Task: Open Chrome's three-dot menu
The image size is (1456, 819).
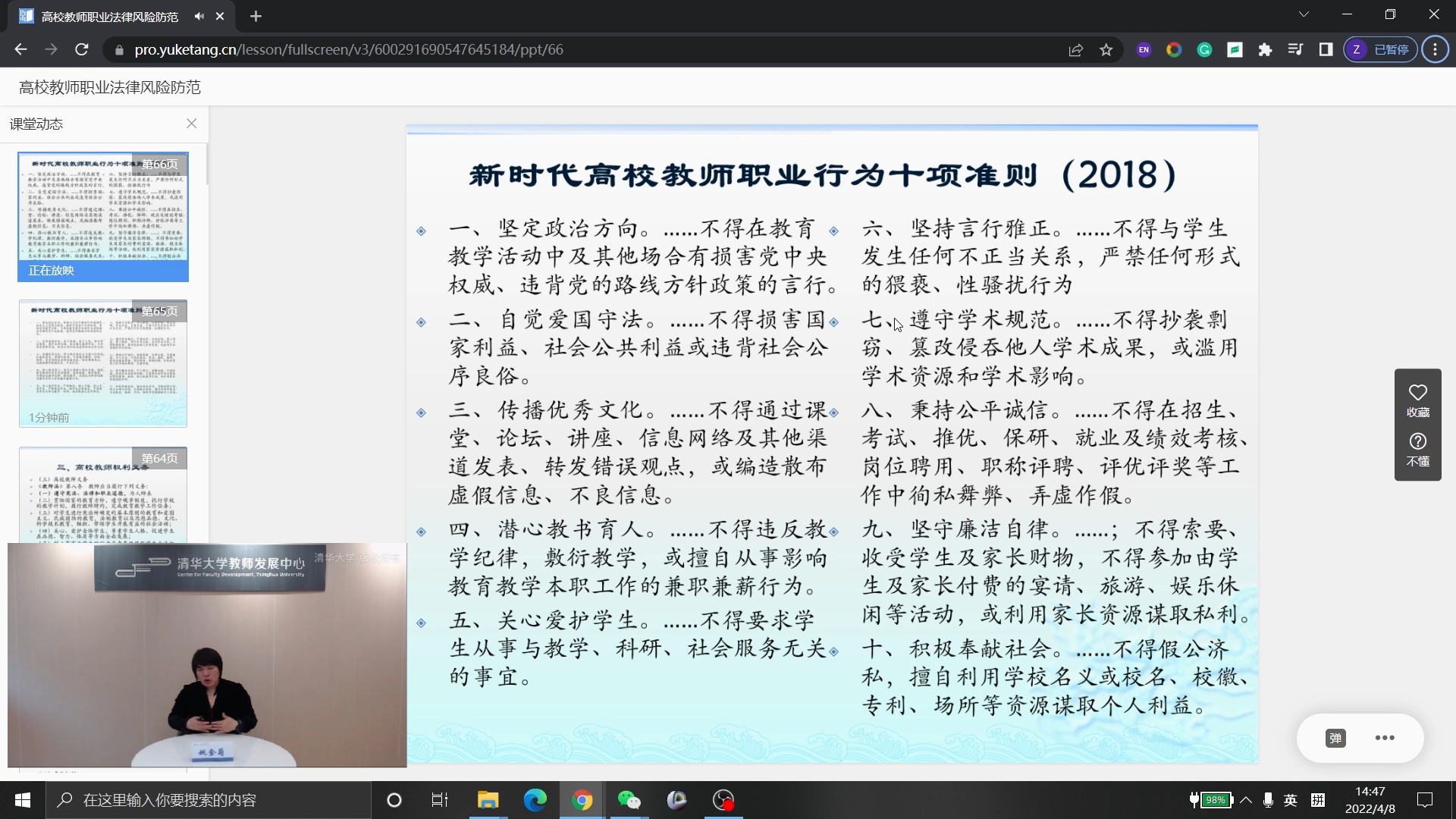Action: pyautogui.click(x=1435, y=50)
